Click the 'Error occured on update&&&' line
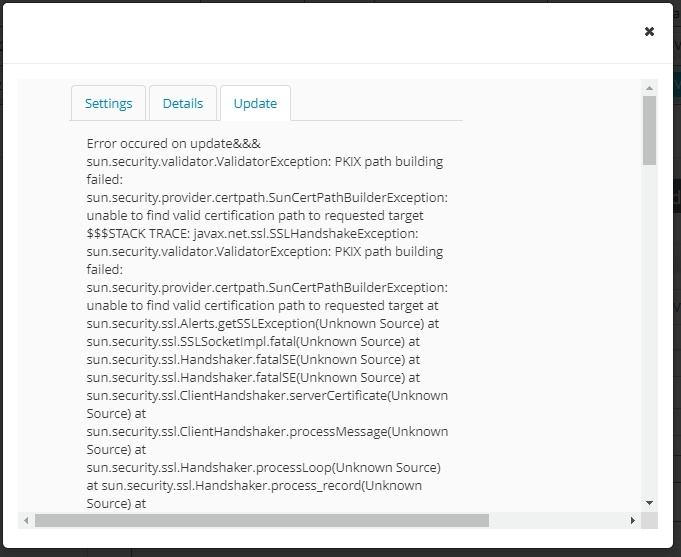Screen dimensions: 681x557 point(174,143)
